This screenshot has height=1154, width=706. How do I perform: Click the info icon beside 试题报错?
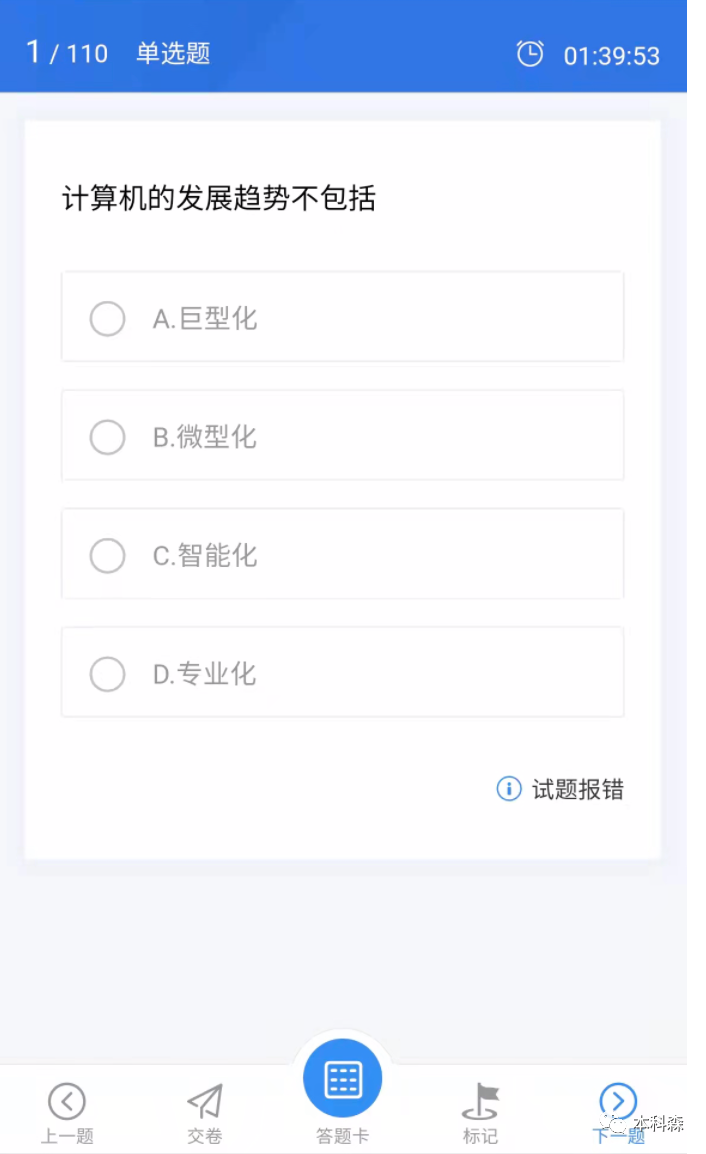click(x=509, y=789)
